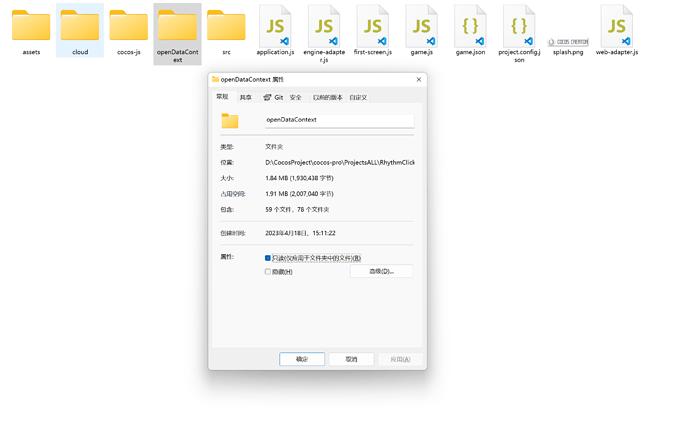The width and height of the screenshot is (690, 432).
Task: Select the src folder icon
Action: point(226,26)
